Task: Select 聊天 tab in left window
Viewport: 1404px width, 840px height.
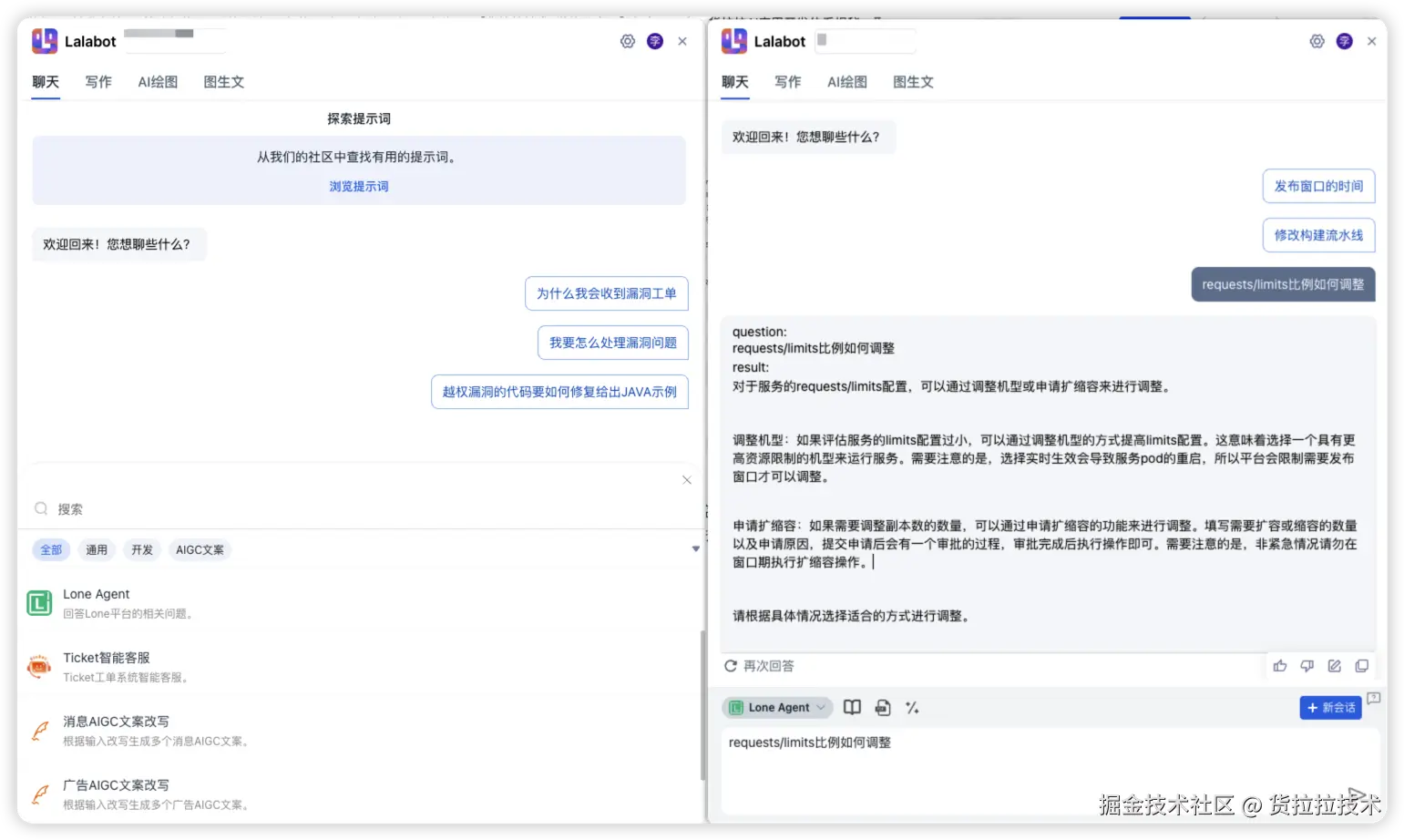Action: [46, 82]
